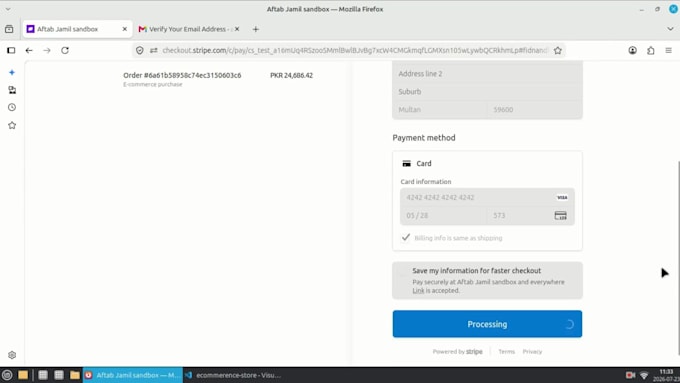This screenshot has height=383, width=680.
Task: Open tracking protection shield icon
Action: [x=140, y=50]
